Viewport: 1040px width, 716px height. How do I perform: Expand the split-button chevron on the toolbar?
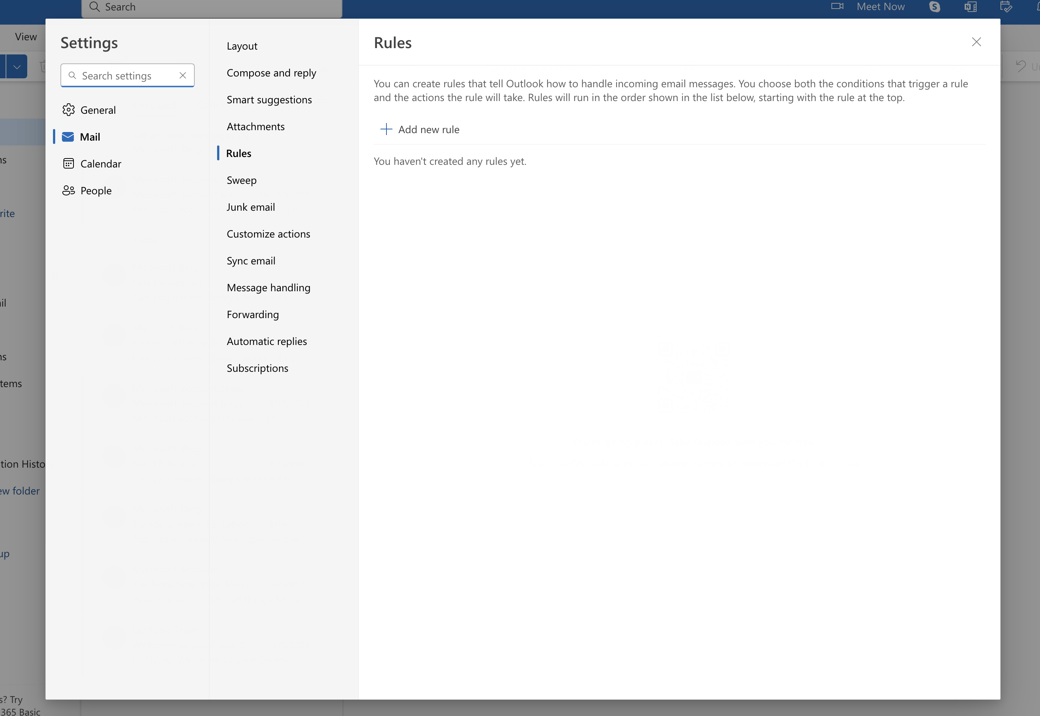tap(16, 66)
